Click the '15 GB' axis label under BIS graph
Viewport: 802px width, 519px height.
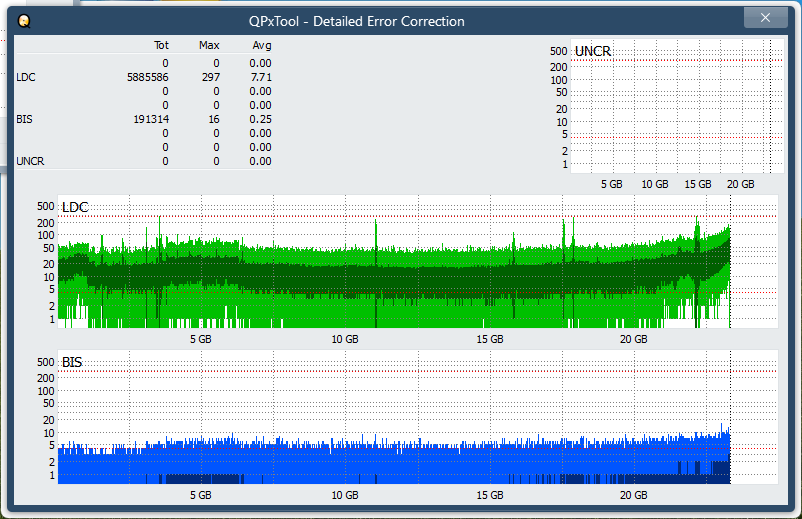tap(490, 495)
